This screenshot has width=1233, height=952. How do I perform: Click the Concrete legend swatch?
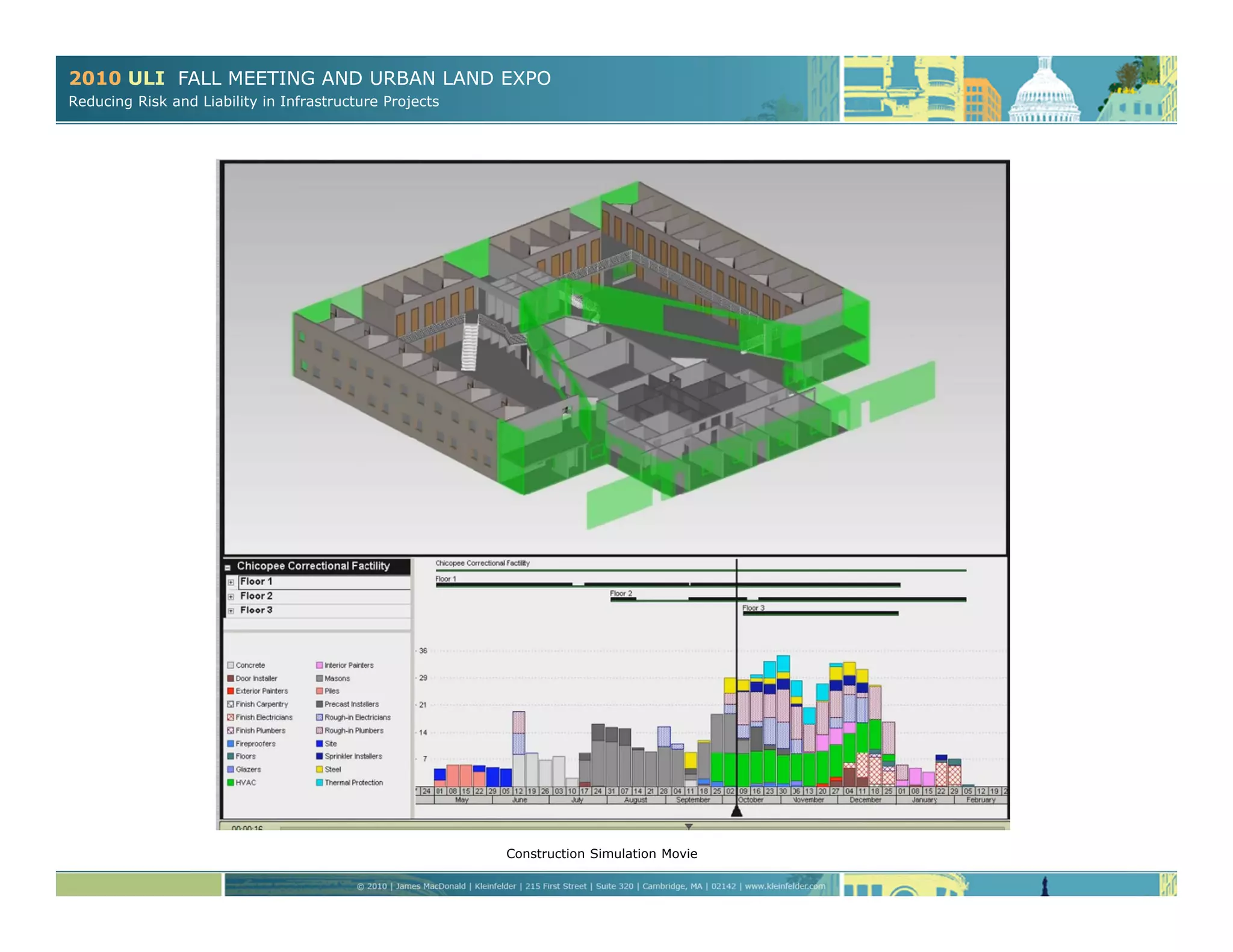231,666
